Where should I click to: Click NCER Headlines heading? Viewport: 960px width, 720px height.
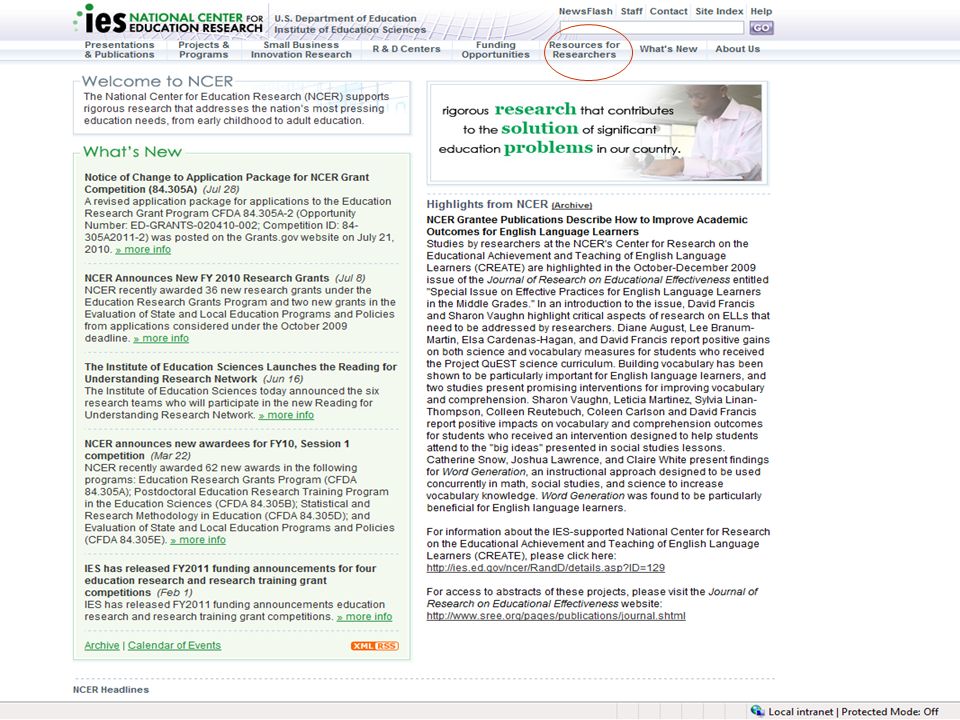pyautogui.click(x=111, y=689)
